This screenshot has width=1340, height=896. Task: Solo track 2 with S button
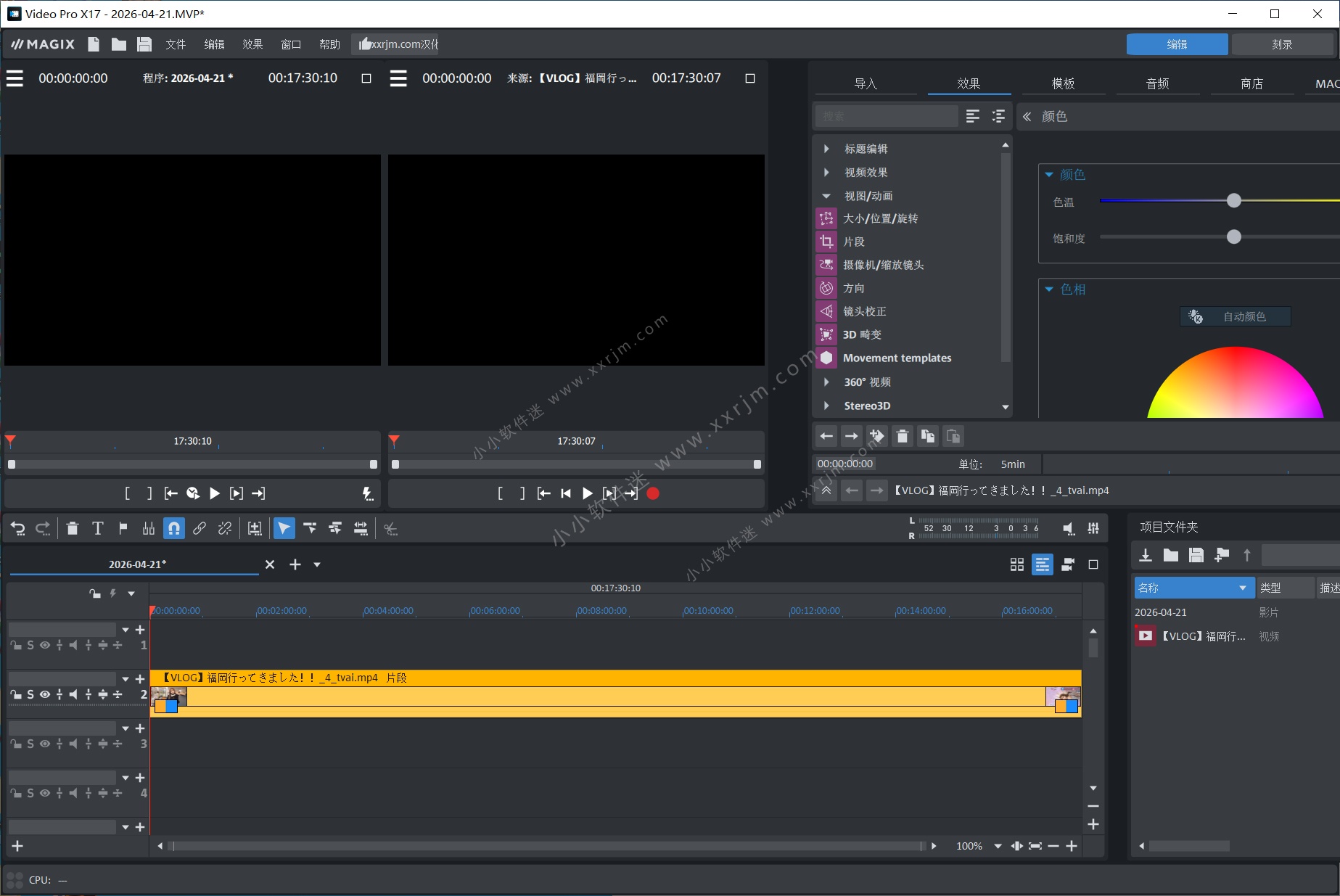(x=30, y=694)
